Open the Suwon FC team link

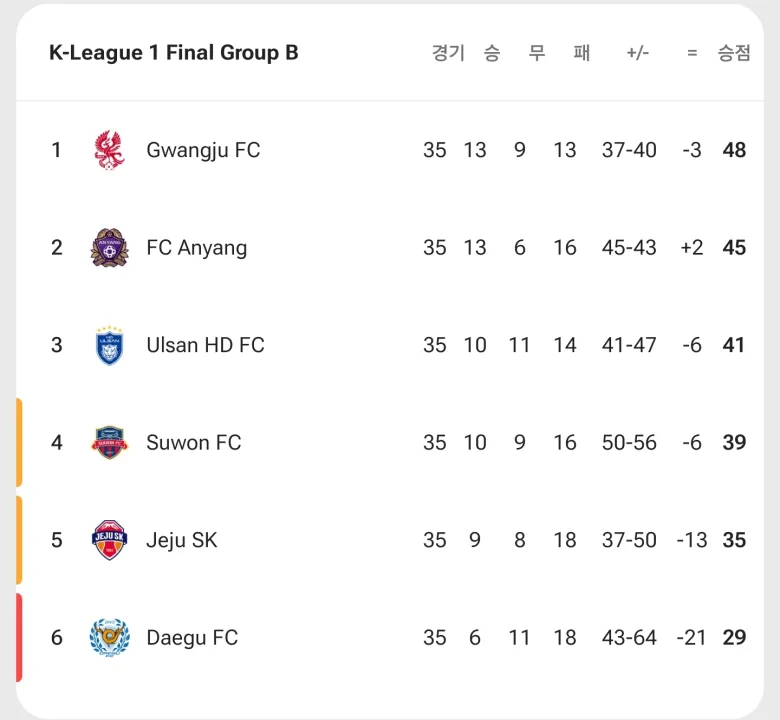(194, 443)
